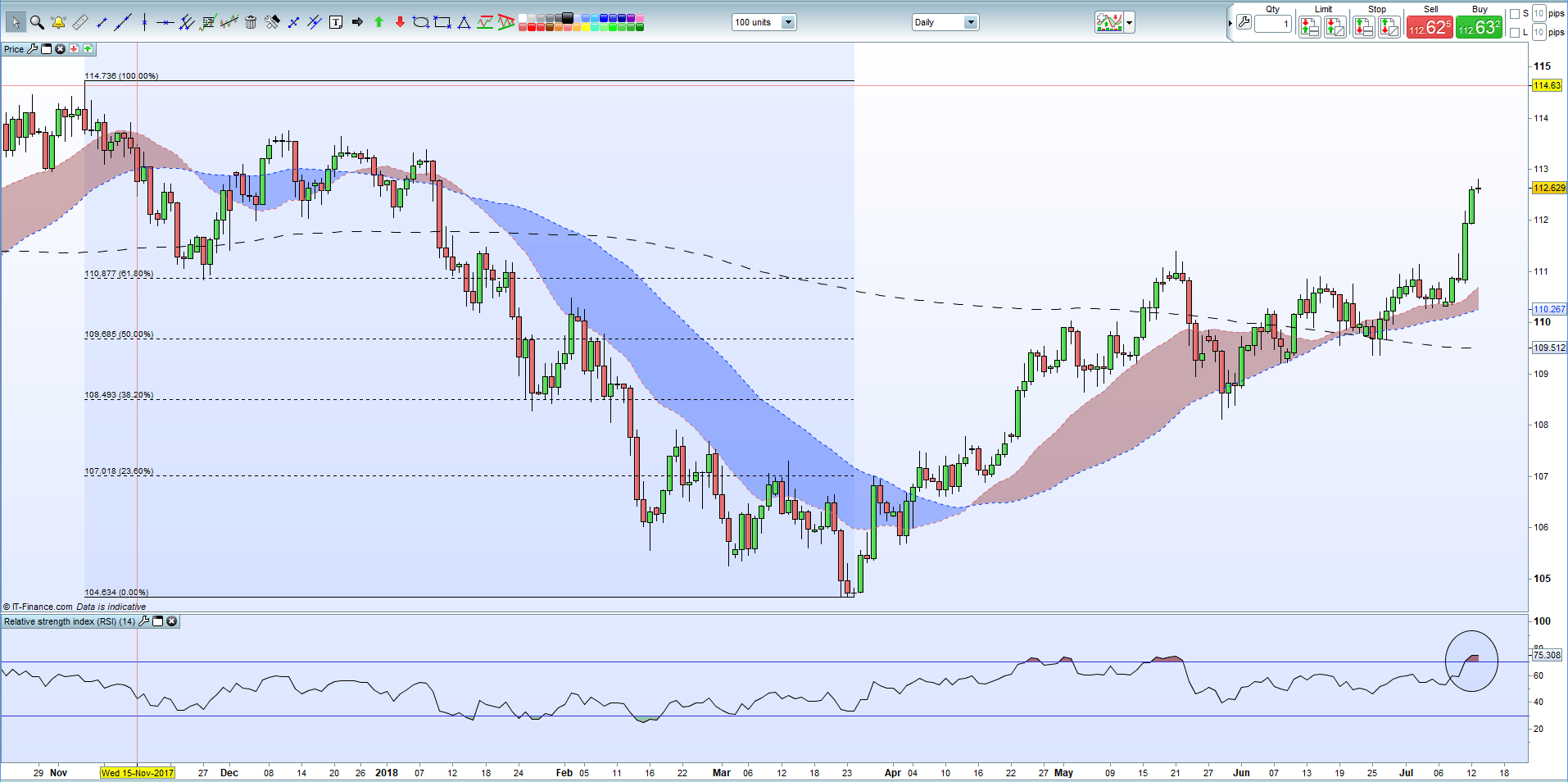Pick the triangle drawing tool
Image resolution: width=1568 pixels, height=782 pixels.
(464, 22)
